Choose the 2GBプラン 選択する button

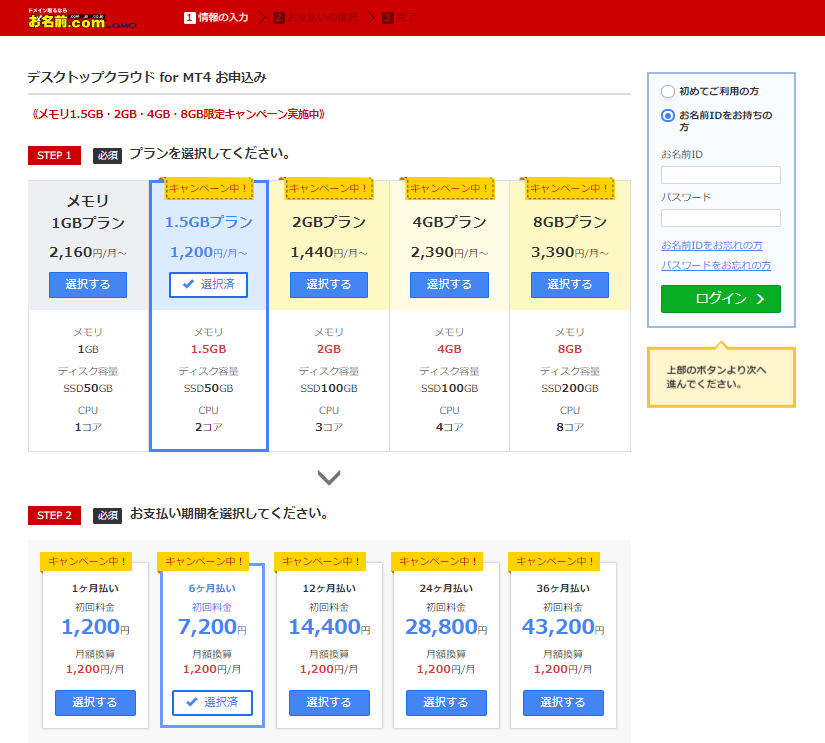[x=329, y=285]
